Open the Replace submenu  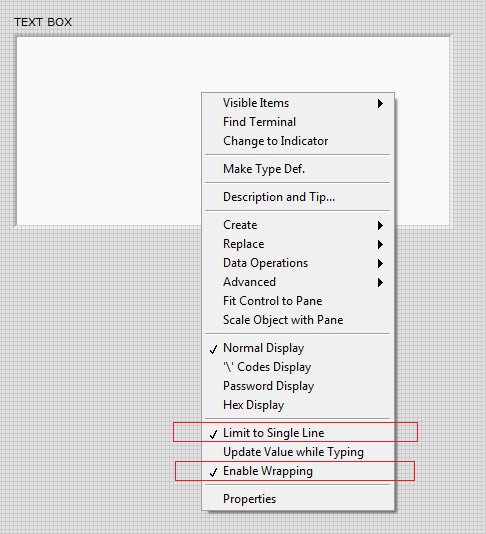click(x=298, y=244)
